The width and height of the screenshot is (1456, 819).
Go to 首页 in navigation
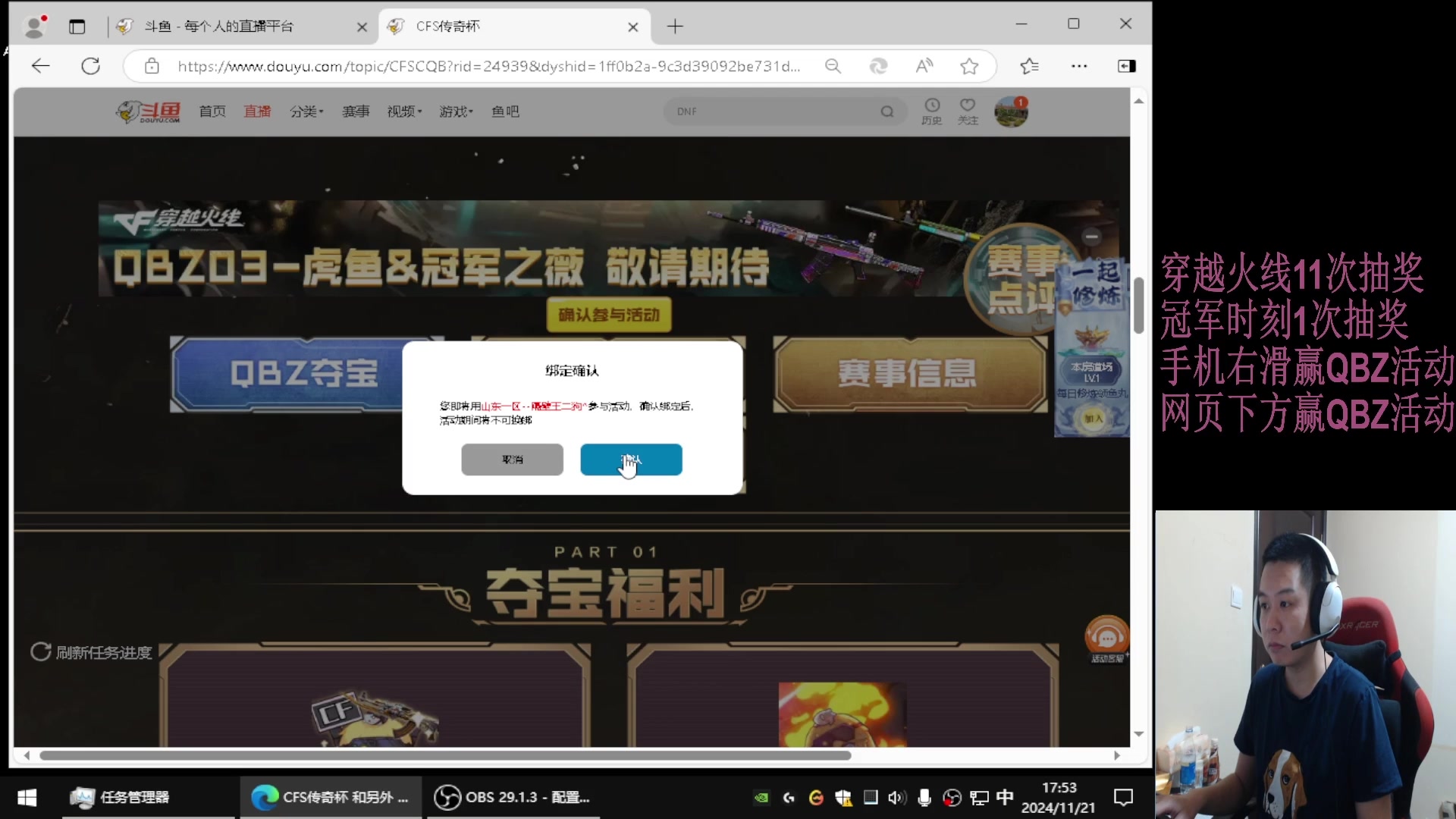(212, 111)
